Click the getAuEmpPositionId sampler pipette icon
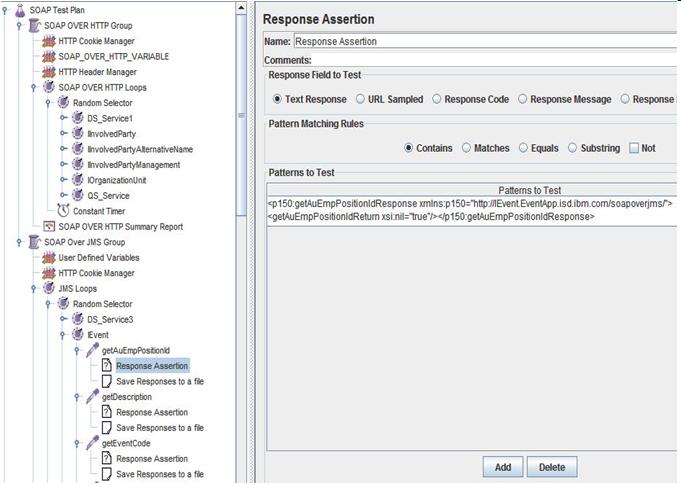This screenshot has width=681, height=485. tap(93, 350)
